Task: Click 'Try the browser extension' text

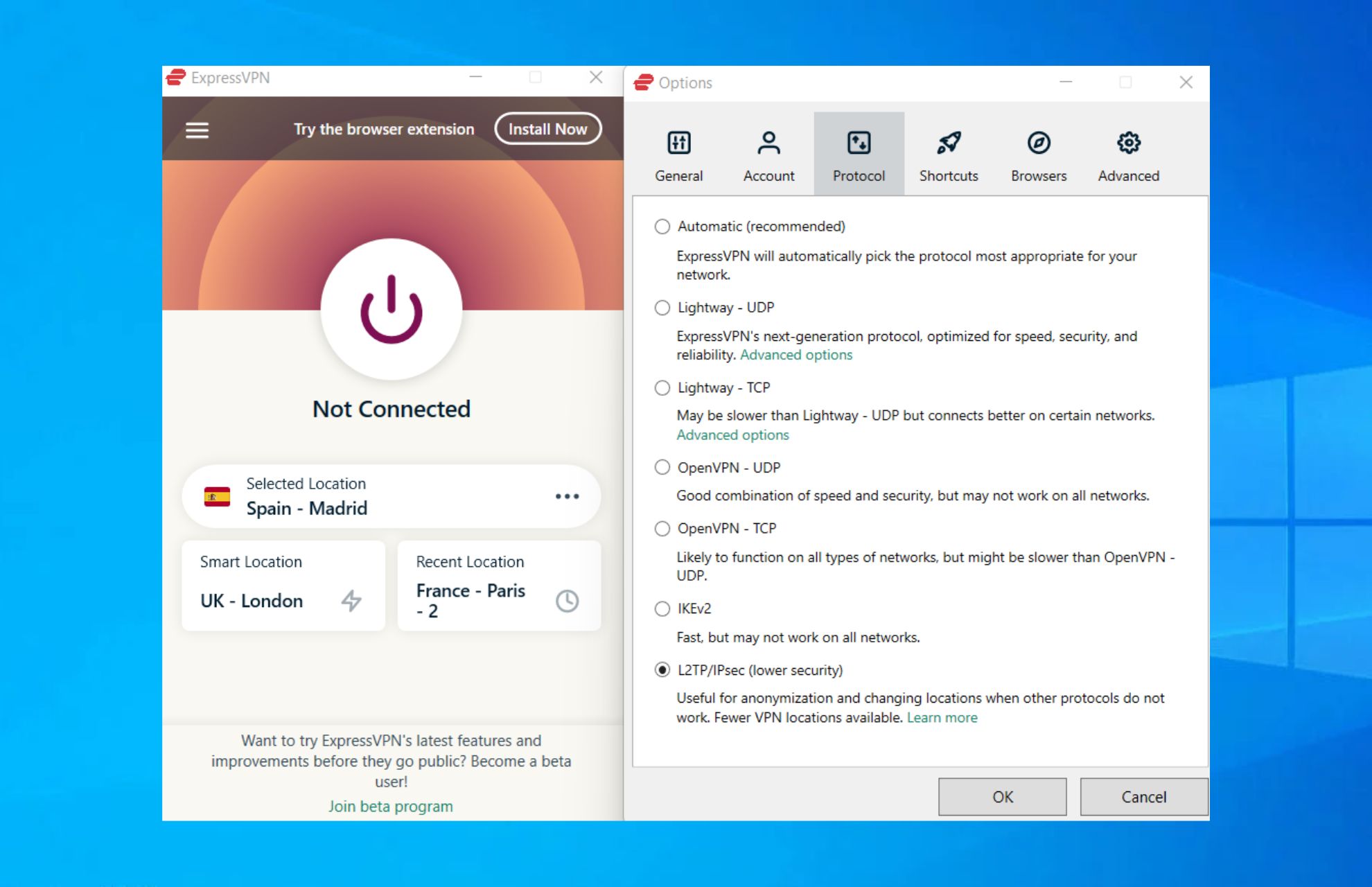Action: (384, 129)
